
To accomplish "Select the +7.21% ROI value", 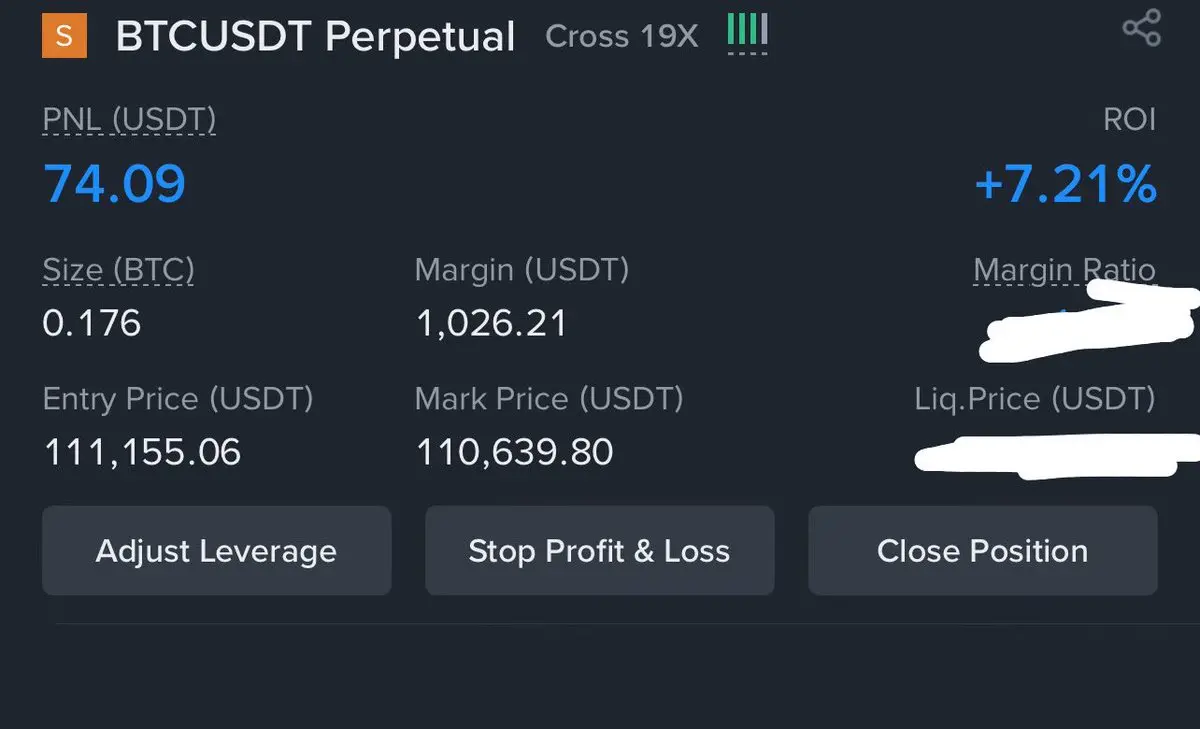I will [x=1065, y=184].
